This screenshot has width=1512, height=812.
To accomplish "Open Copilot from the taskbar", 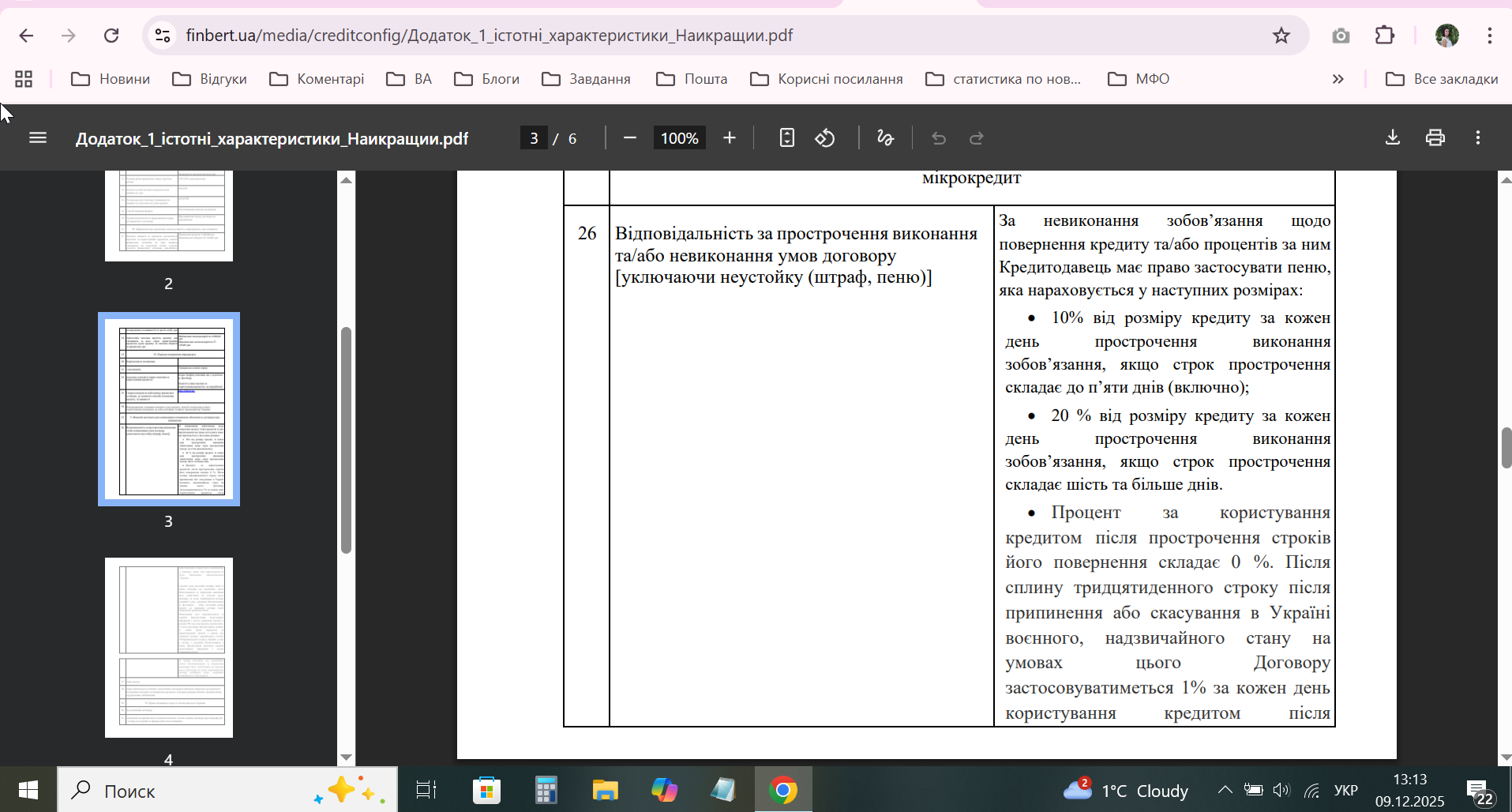I will pyautogui.click(x=664, y=790).
